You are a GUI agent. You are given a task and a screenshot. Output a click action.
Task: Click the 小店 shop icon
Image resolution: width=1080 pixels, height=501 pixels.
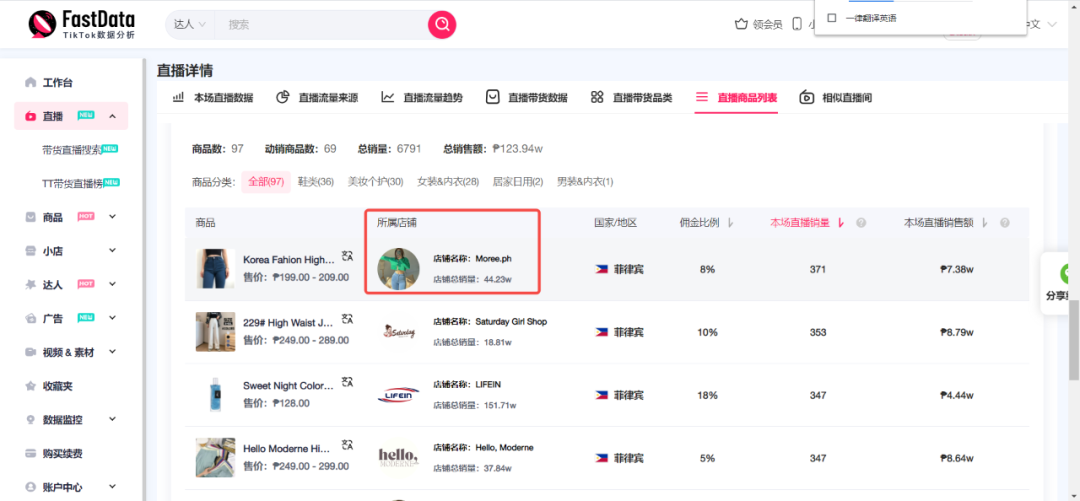30,251
